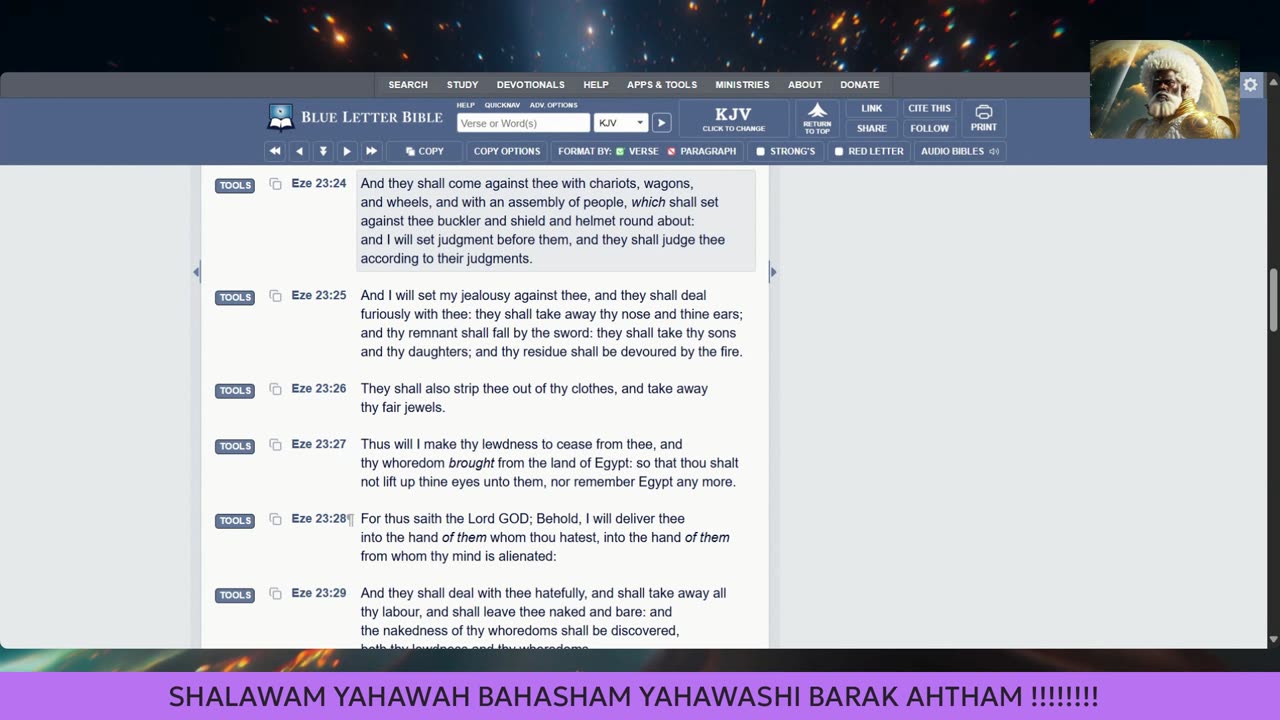Click the Eze 23:26 reference link
This screenshot has width=1280, height=720.
tap(319, 389)
